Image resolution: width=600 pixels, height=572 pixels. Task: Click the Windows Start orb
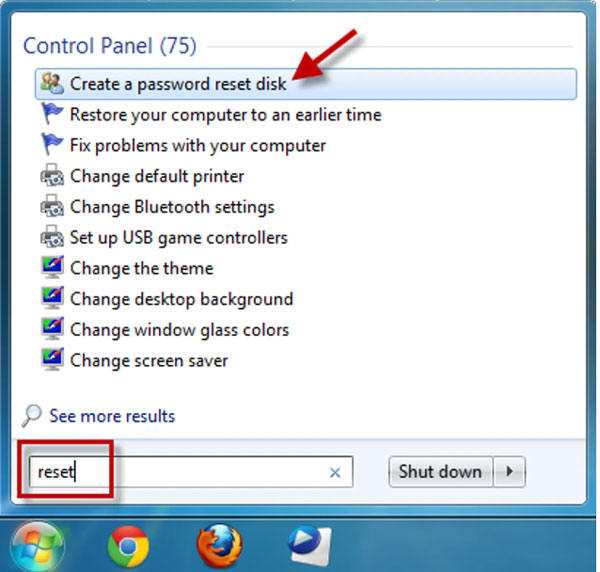pyautogui.click(x=38, y=548)
